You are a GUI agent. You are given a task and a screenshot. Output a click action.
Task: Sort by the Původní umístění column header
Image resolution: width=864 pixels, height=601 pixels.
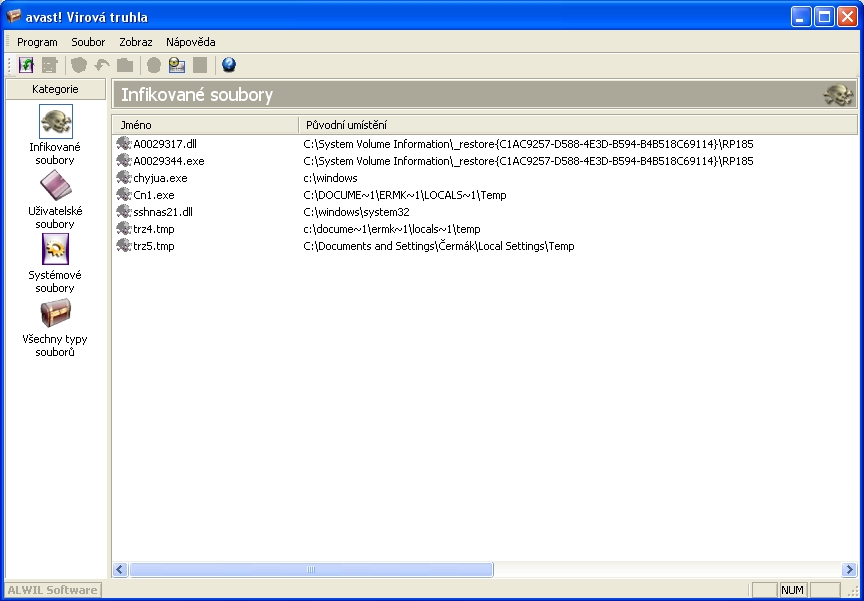pyautogui.click(x=577, y=125)
